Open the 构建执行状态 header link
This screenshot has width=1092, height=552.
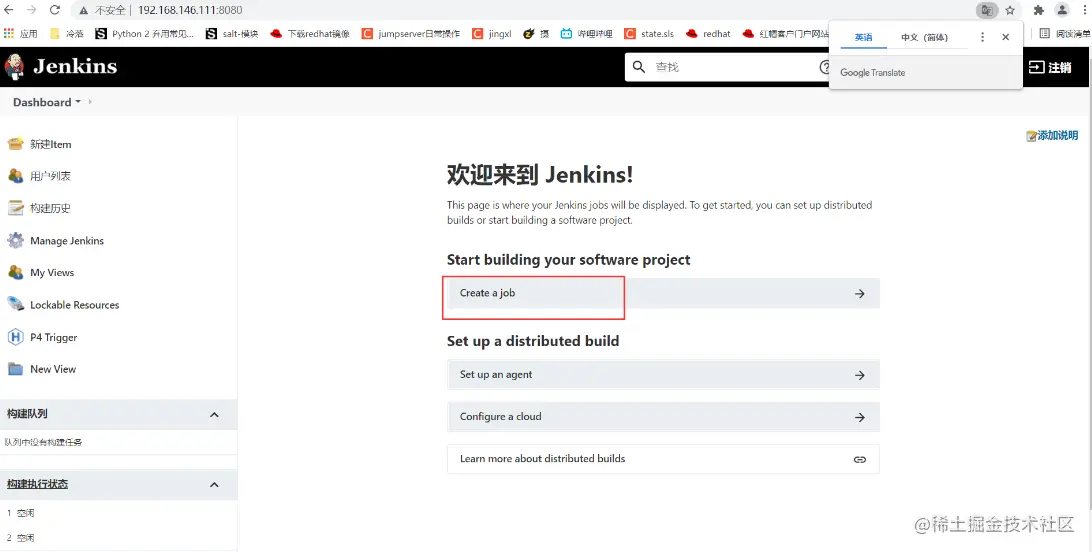coord(38,484)
